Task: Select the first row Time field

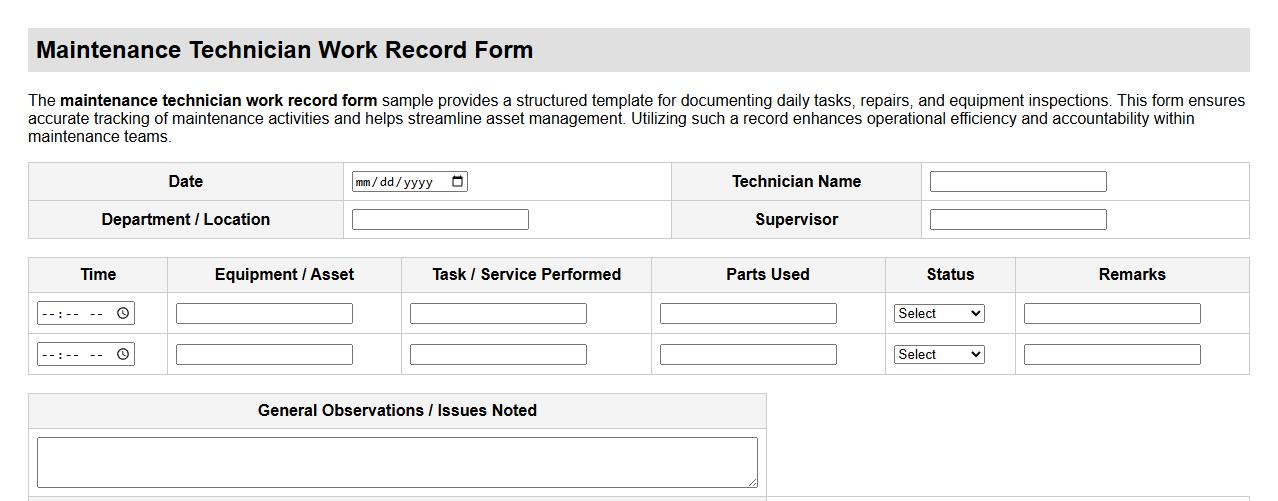Action: coord(86,313)
